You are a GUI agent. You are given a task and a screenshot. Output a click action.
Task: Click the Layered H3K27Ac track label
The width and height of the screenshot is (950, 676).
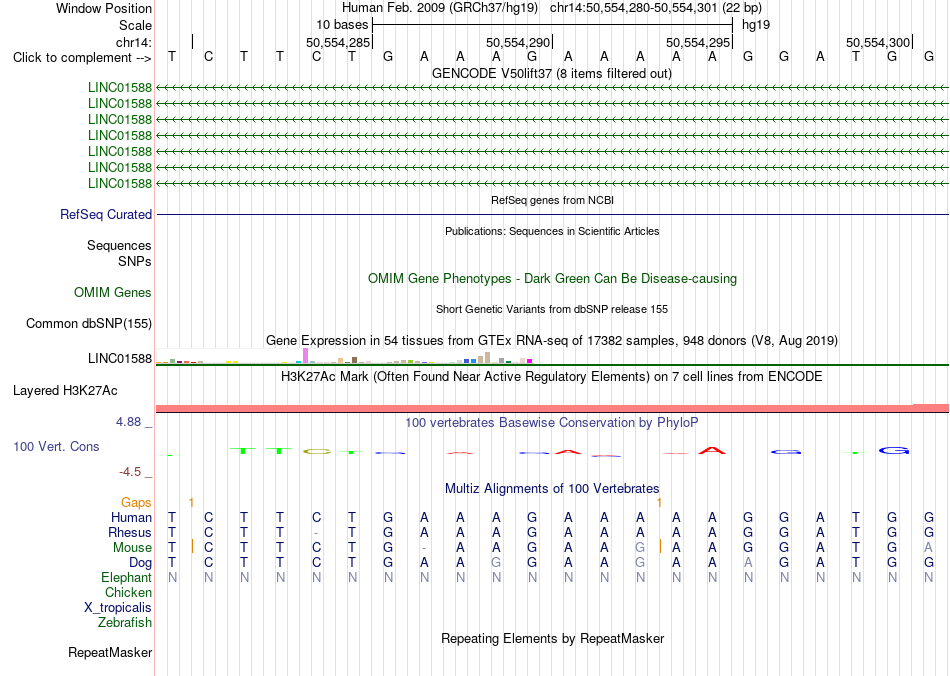(65, 391)
